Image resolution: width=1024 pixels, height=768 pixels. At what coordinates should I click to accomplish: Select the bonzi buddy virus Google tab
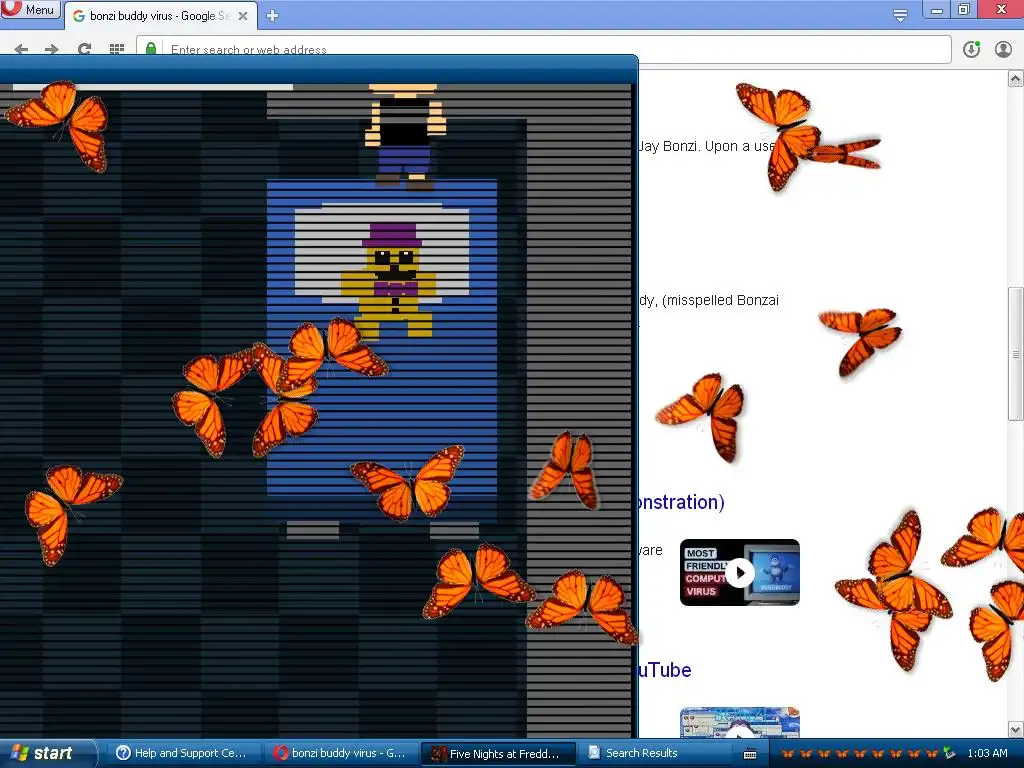(x=160, y=16)
